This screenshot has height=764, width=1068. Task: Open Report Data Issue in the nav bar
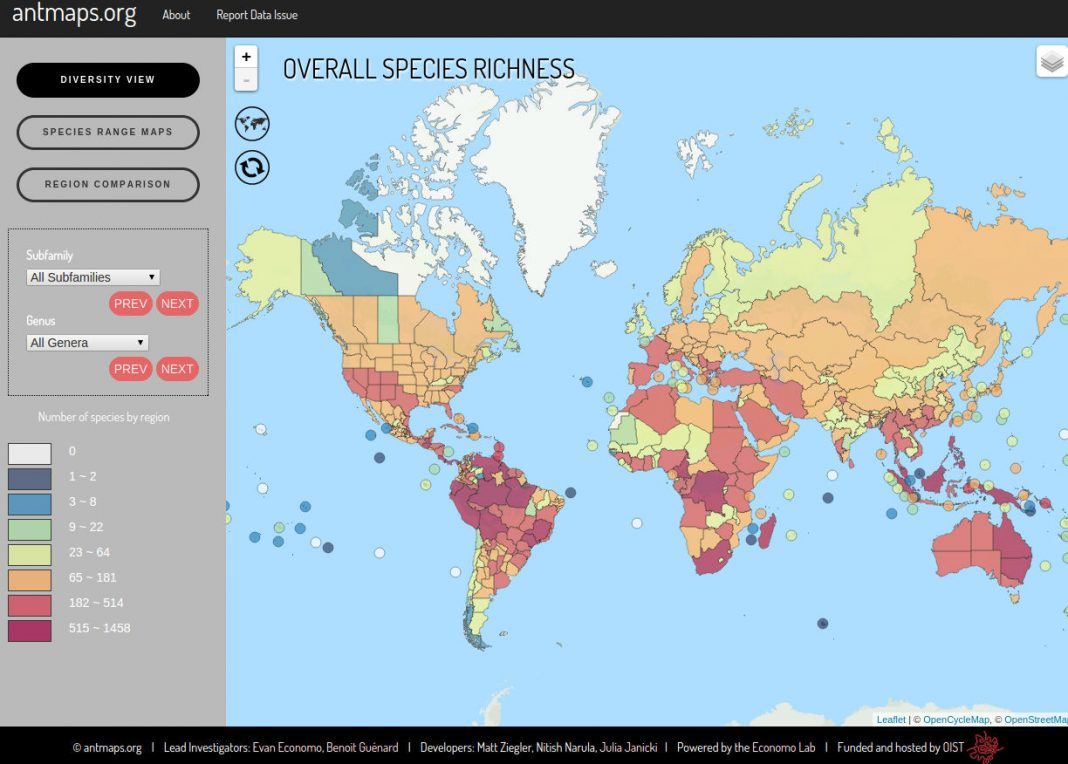(257, 15)
